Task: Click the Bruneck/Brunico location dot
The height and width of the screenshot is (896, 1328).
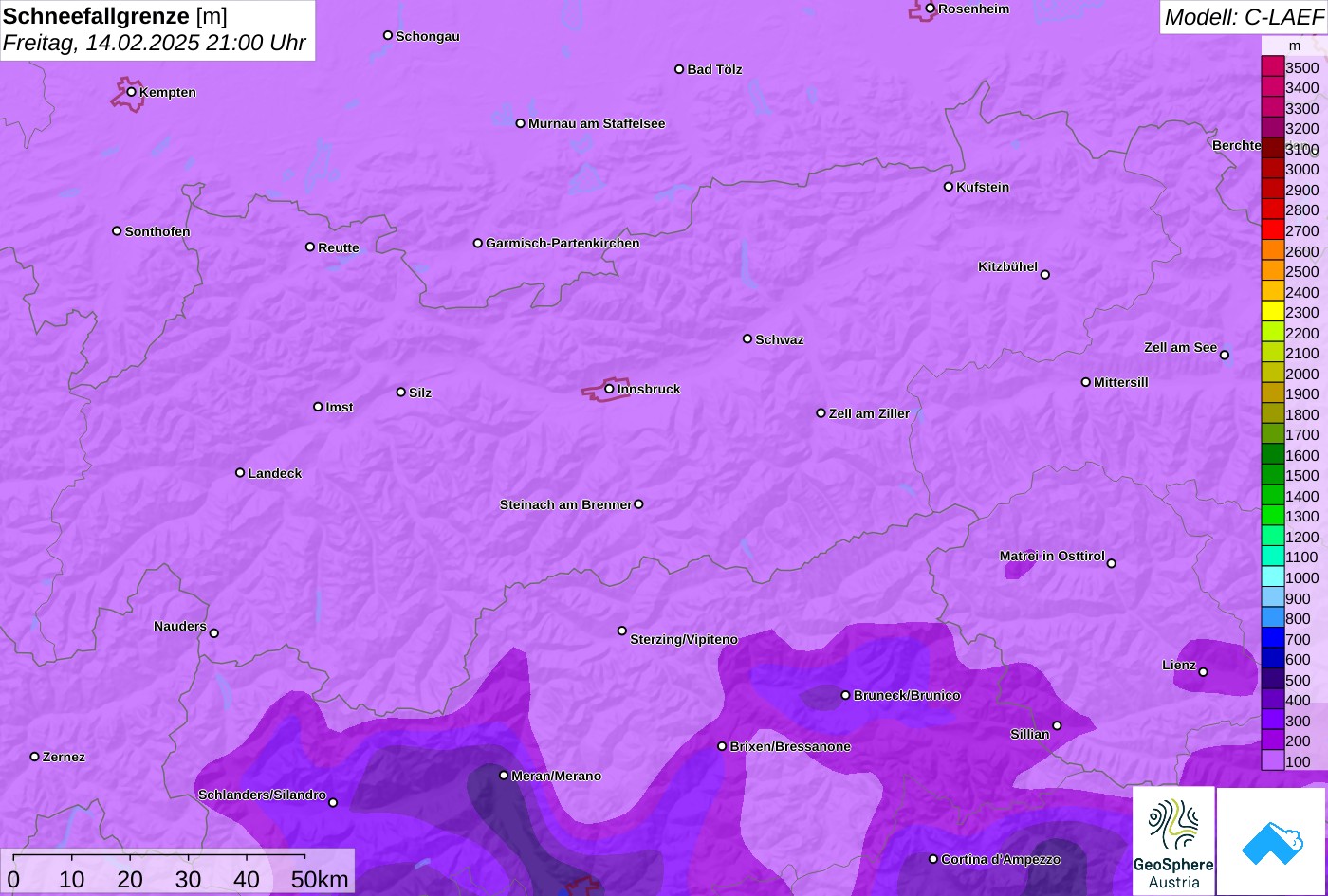Action: click(845, 695)
